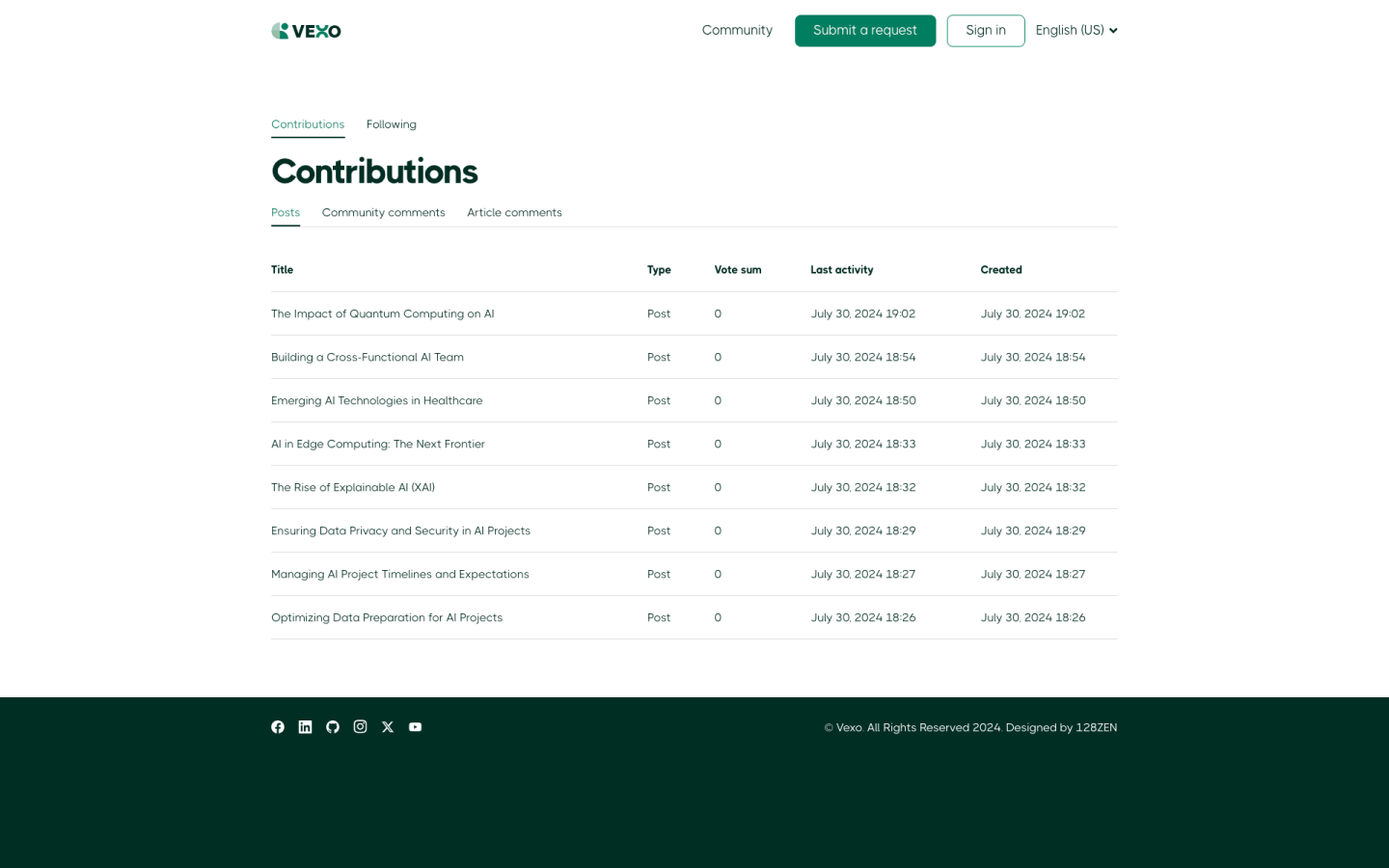The width and height of the screenshot is (1389, 868).
Task: Open the Facebook social icon
Action: tap(278, 727)
